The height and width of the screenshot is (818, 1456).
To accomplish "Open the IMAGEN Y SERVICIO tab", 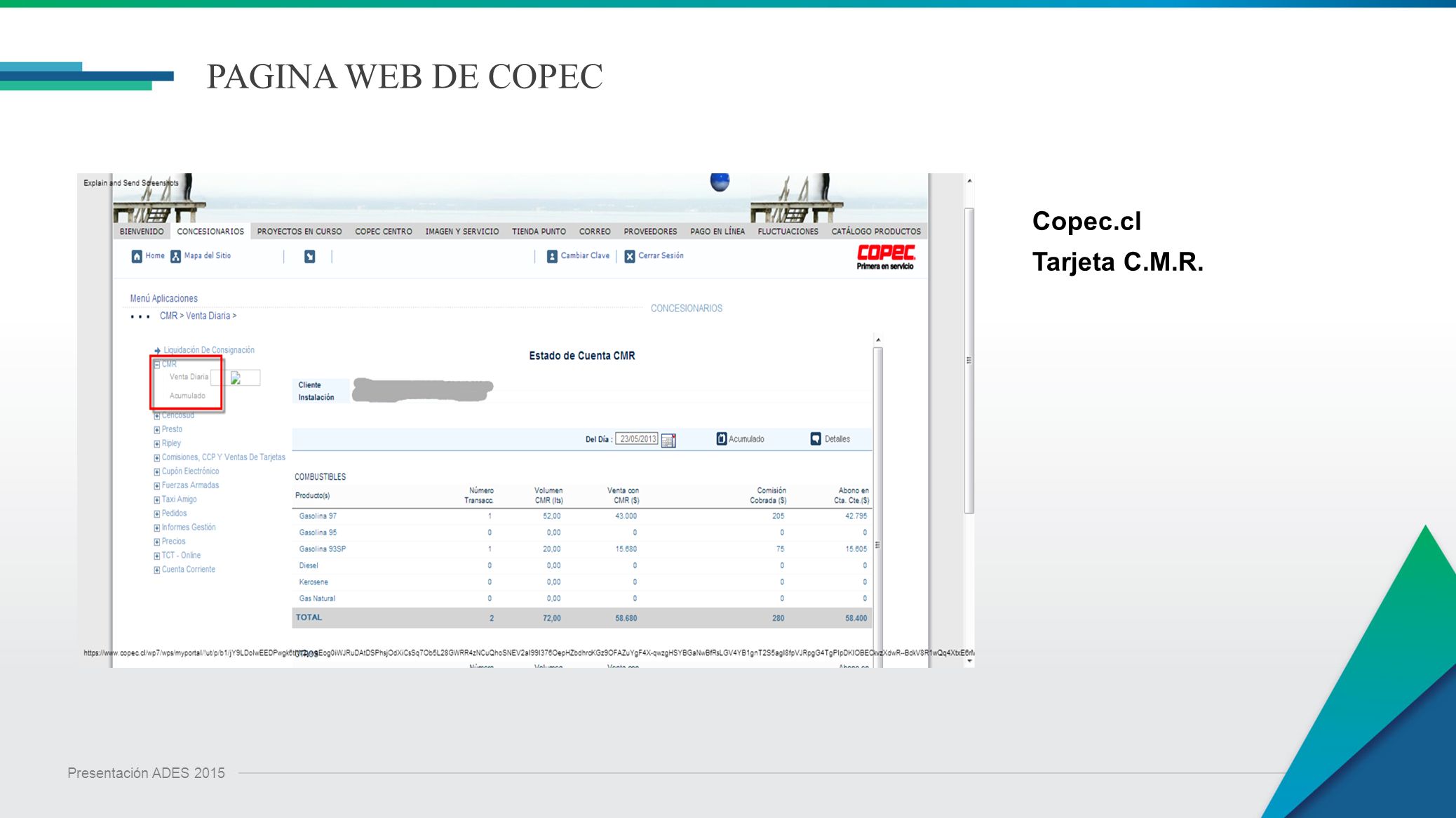I will point(462,232).
